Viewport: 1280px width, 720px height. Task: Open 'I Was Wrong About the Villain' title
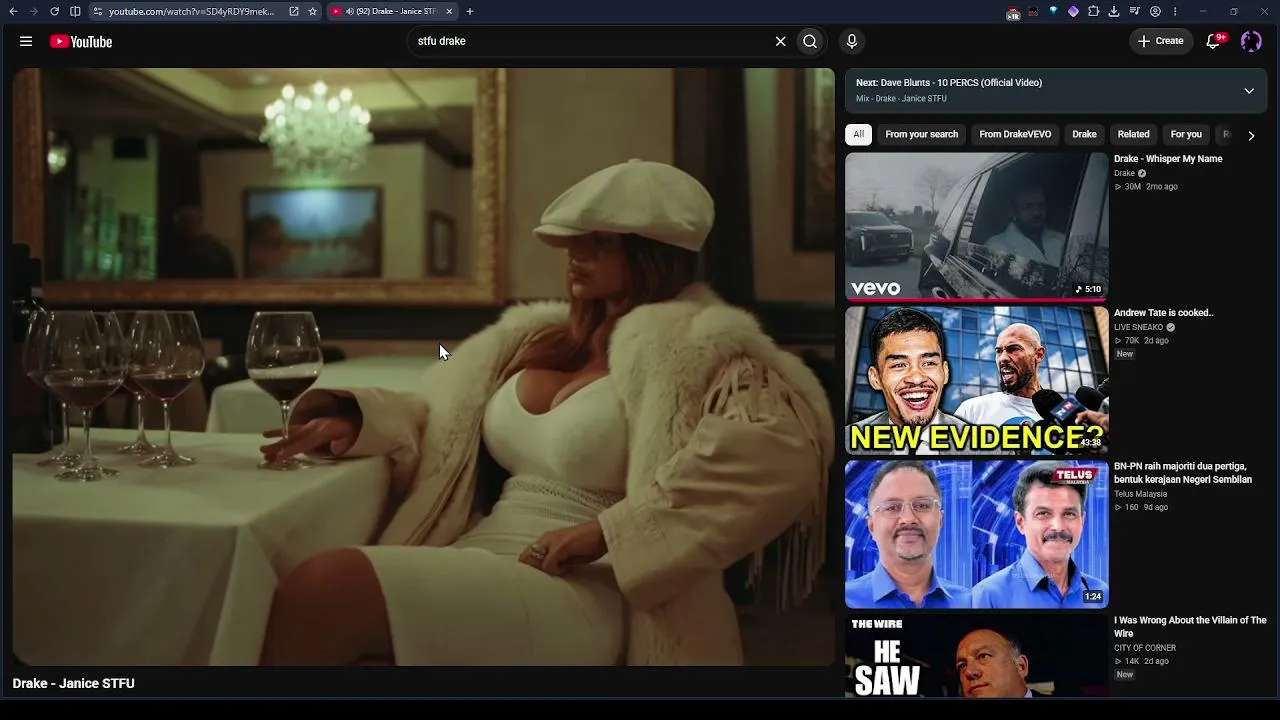1190,627
